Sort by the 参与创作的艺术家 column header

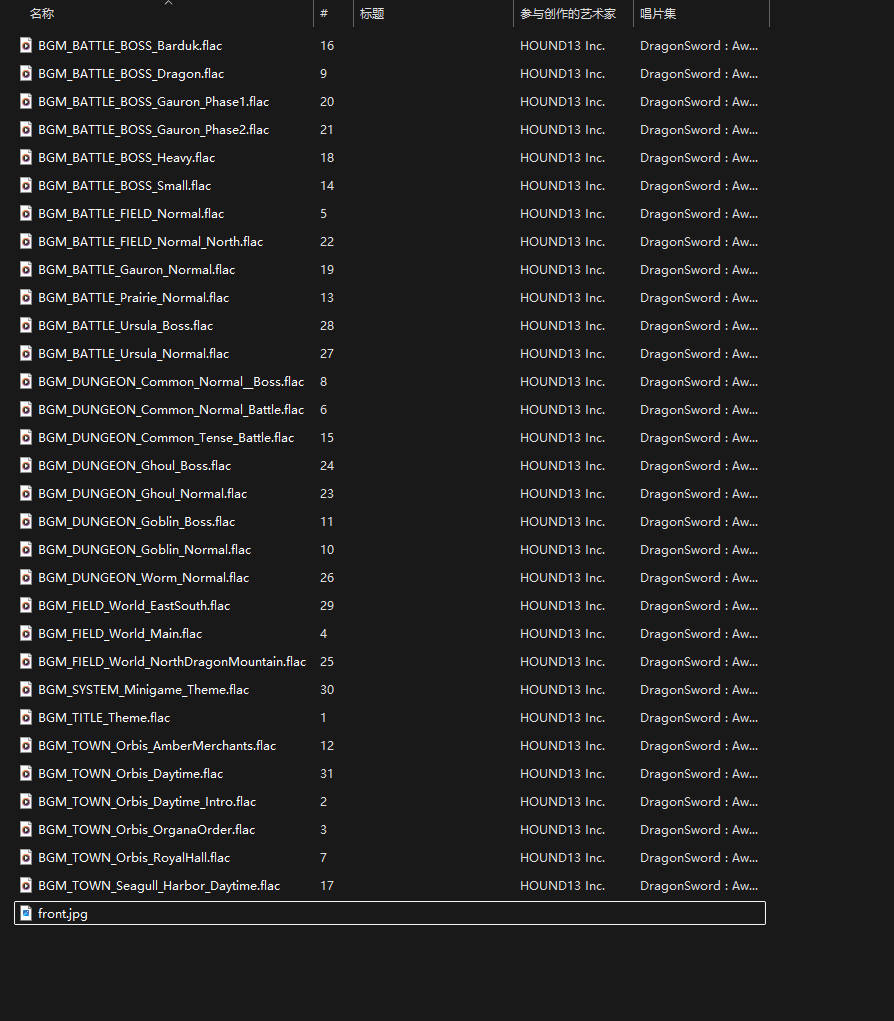[568, 14]
